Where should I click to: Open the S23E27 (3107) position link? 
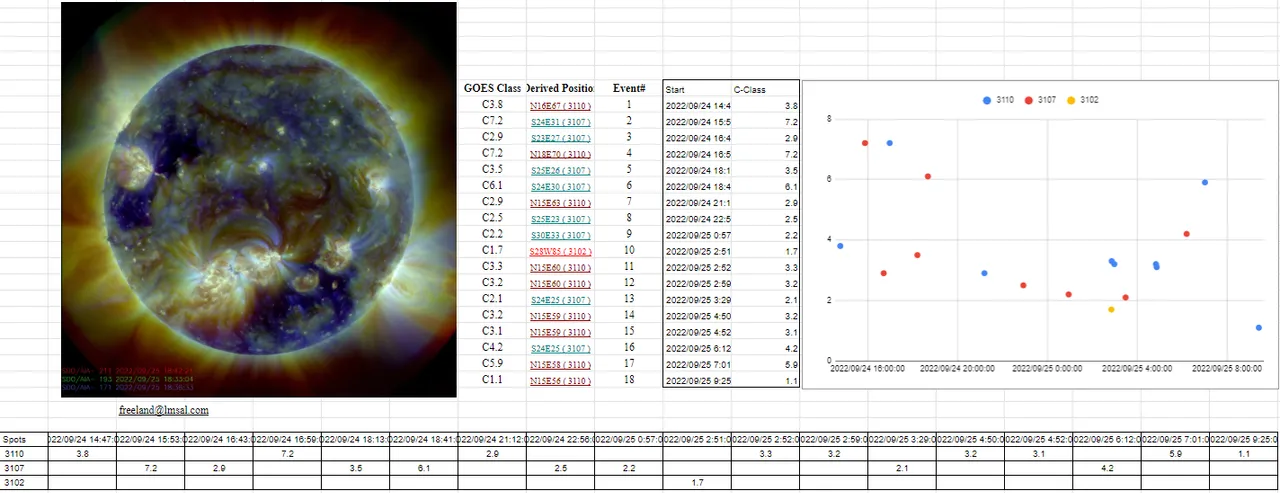560,137
